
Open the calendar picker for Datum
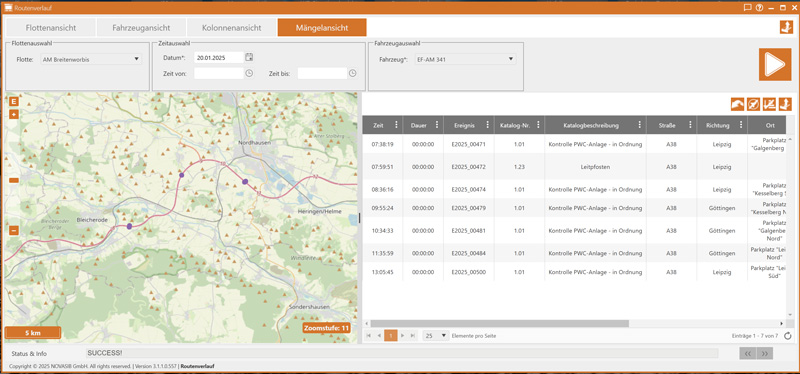coord(249,57)
